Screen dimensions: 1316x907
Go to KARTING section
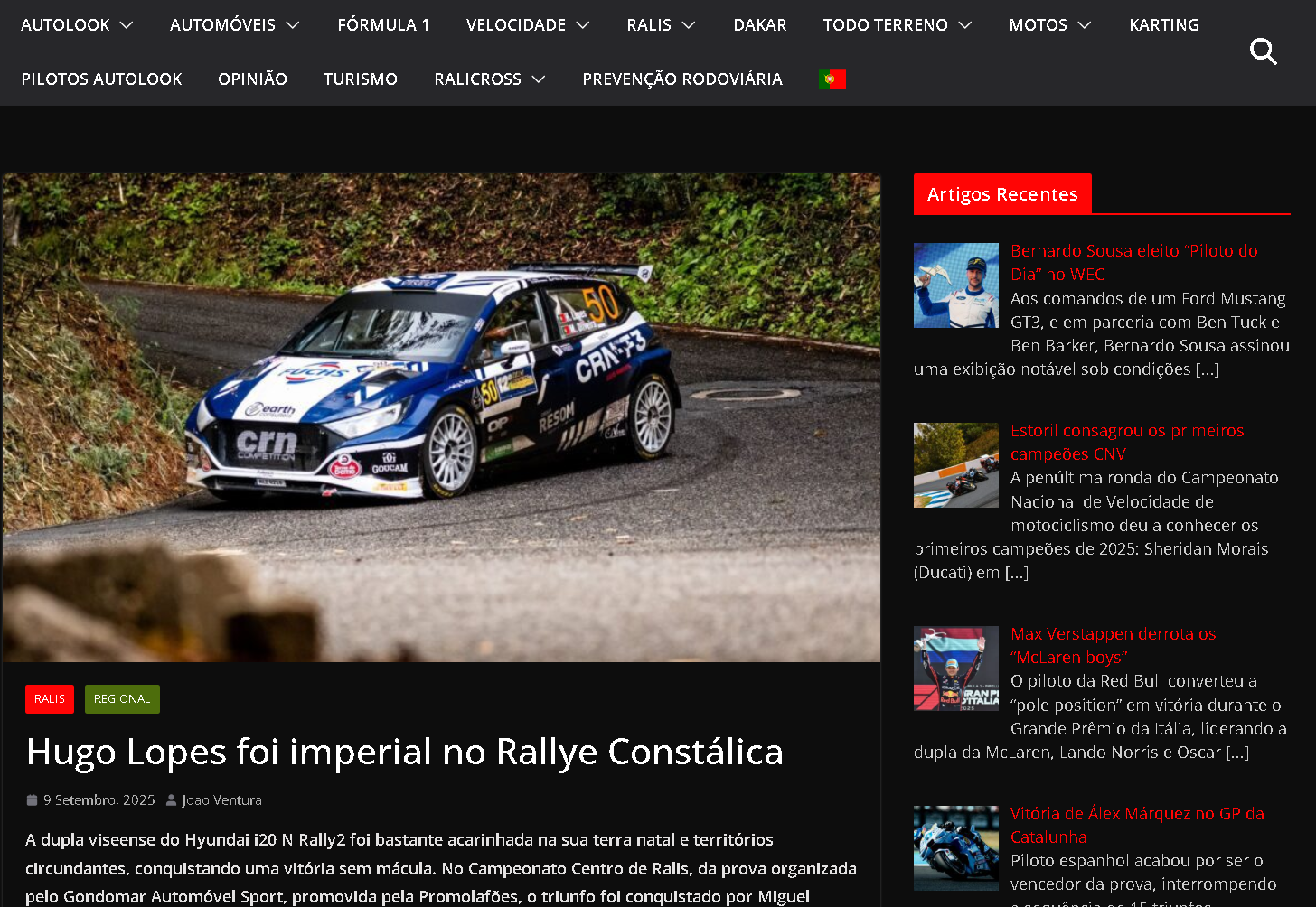(x=1164, y=25)
